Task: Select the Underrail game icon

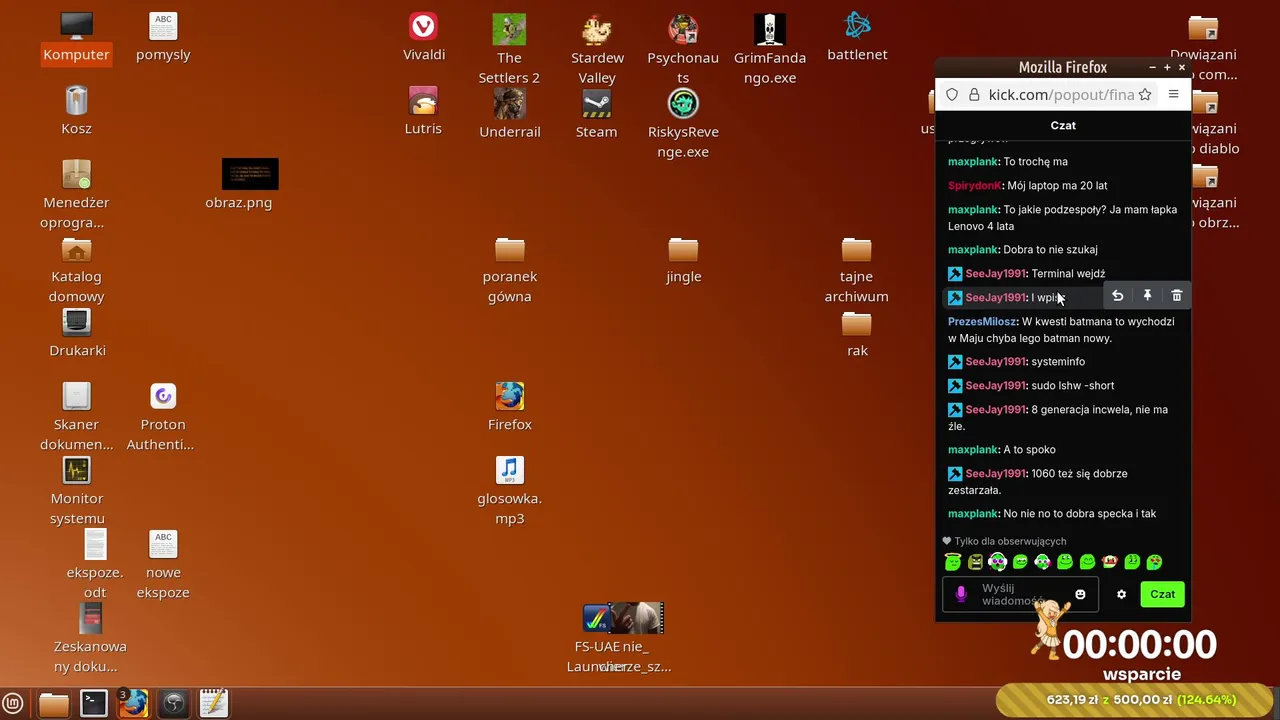Action: [x=510, y=113]
